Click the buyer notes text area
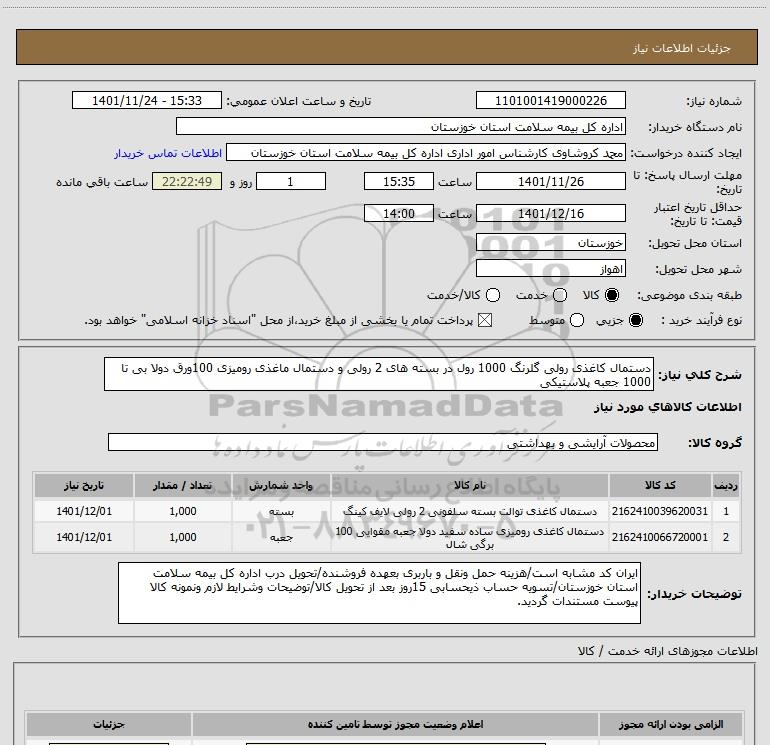The image size is (770, 745). [x=379, y=593]
